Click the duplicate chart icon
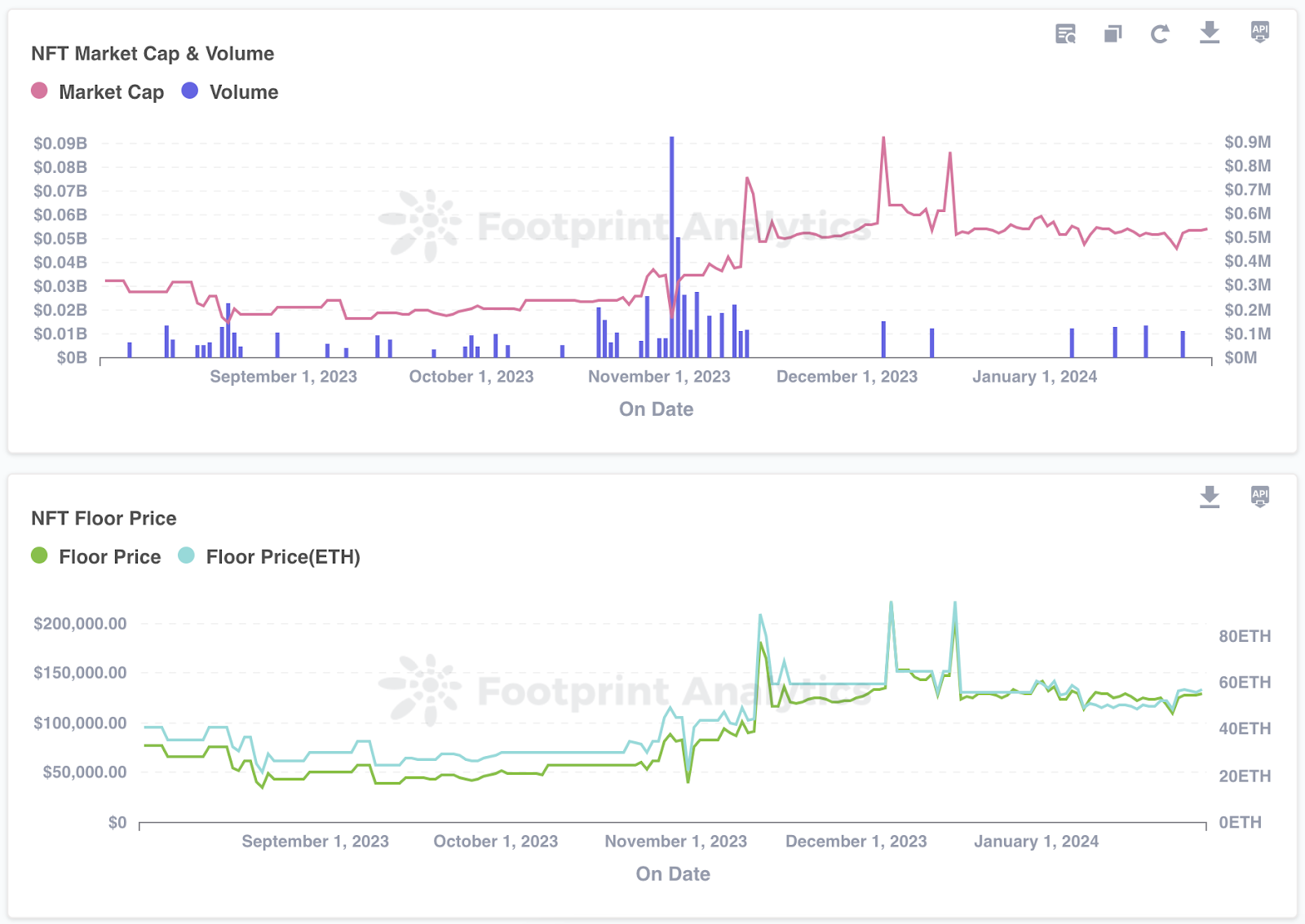Screen dimensions: 1305x924 click(1113, 33)
